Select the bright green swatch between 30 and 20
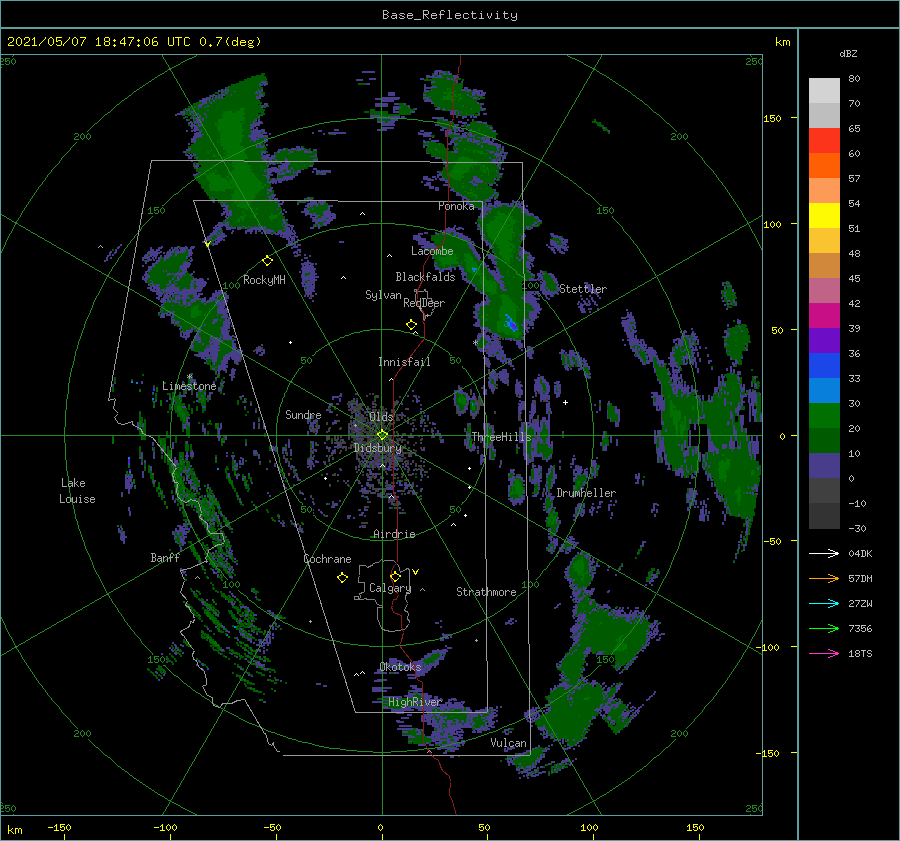Image resolution: width=900 pixels, height=841 pixels. (824, 416)
